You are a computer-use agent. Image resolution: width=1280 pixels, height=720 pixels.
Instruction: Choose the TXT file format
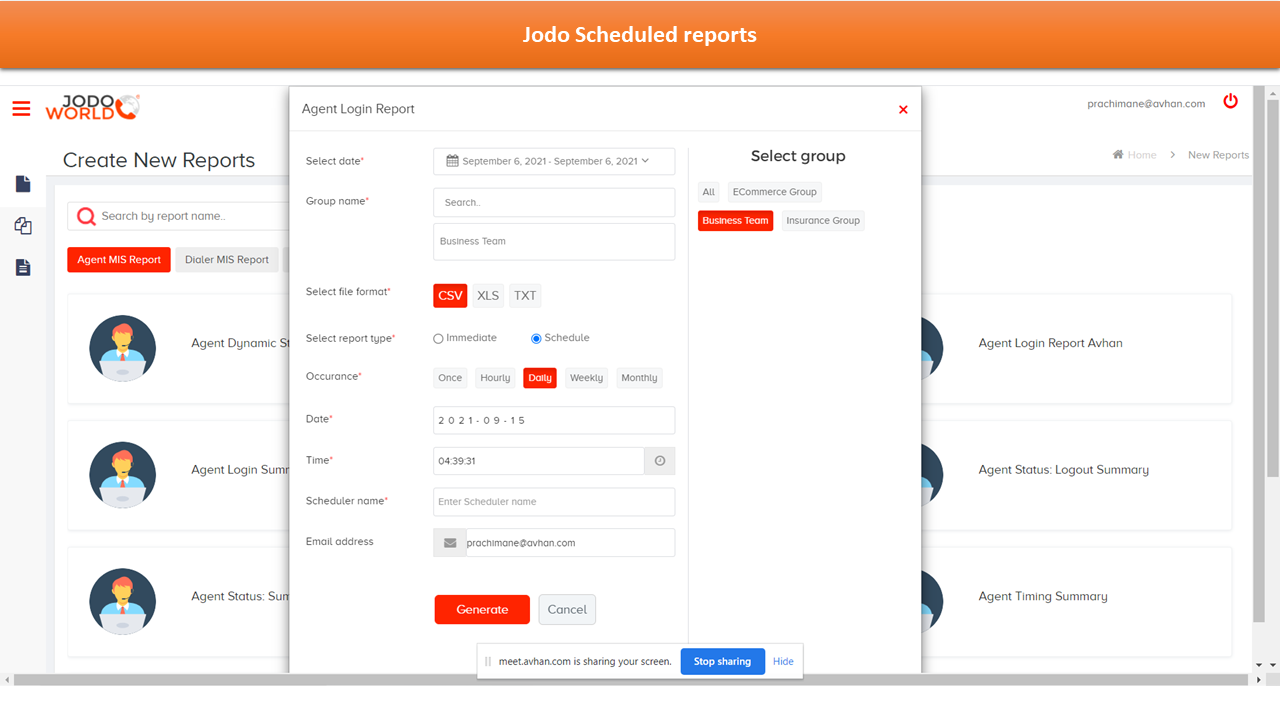[525, 296]
